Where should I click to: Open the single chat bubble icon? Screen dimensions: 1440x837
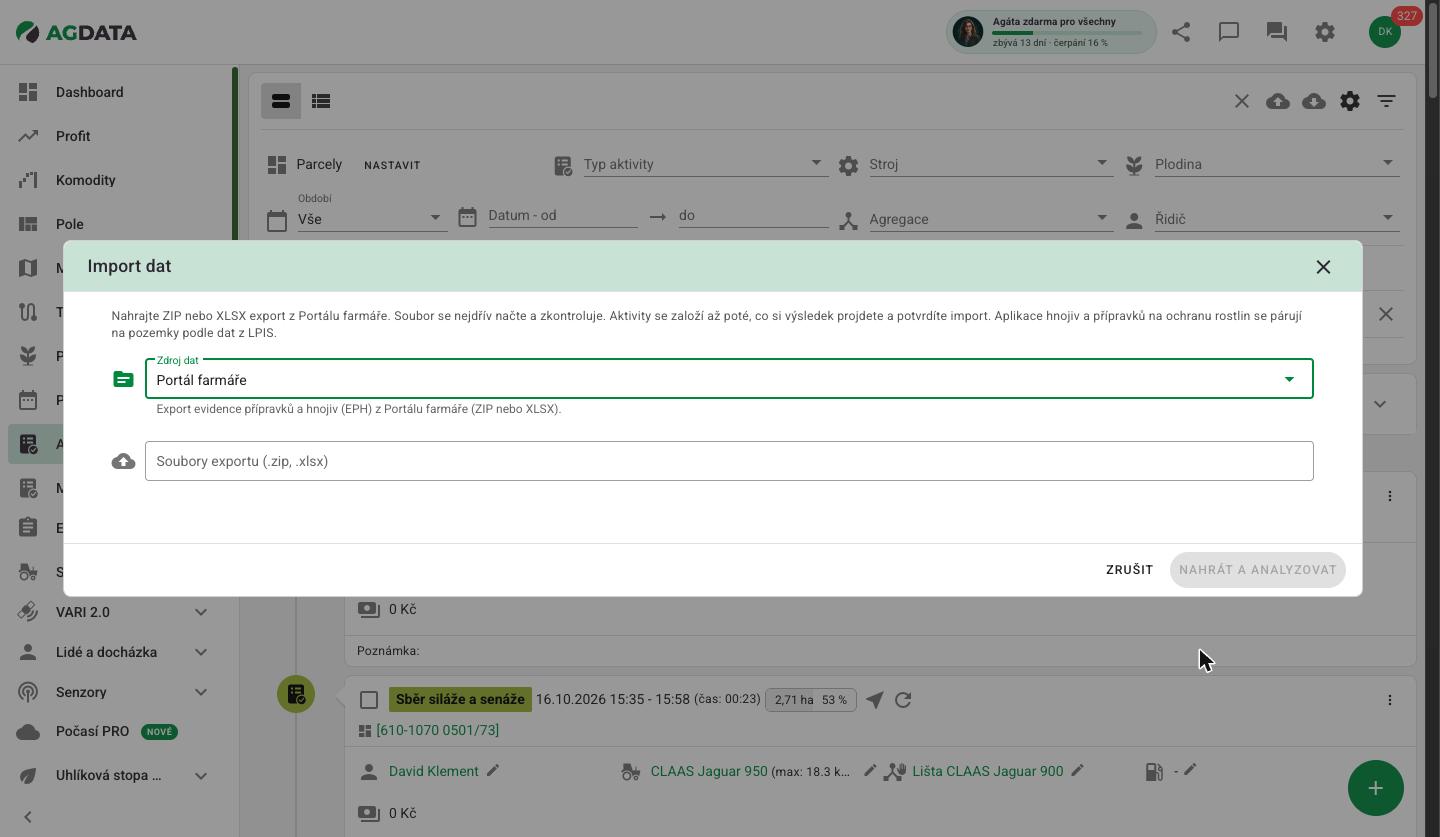tap(1229, 32)
